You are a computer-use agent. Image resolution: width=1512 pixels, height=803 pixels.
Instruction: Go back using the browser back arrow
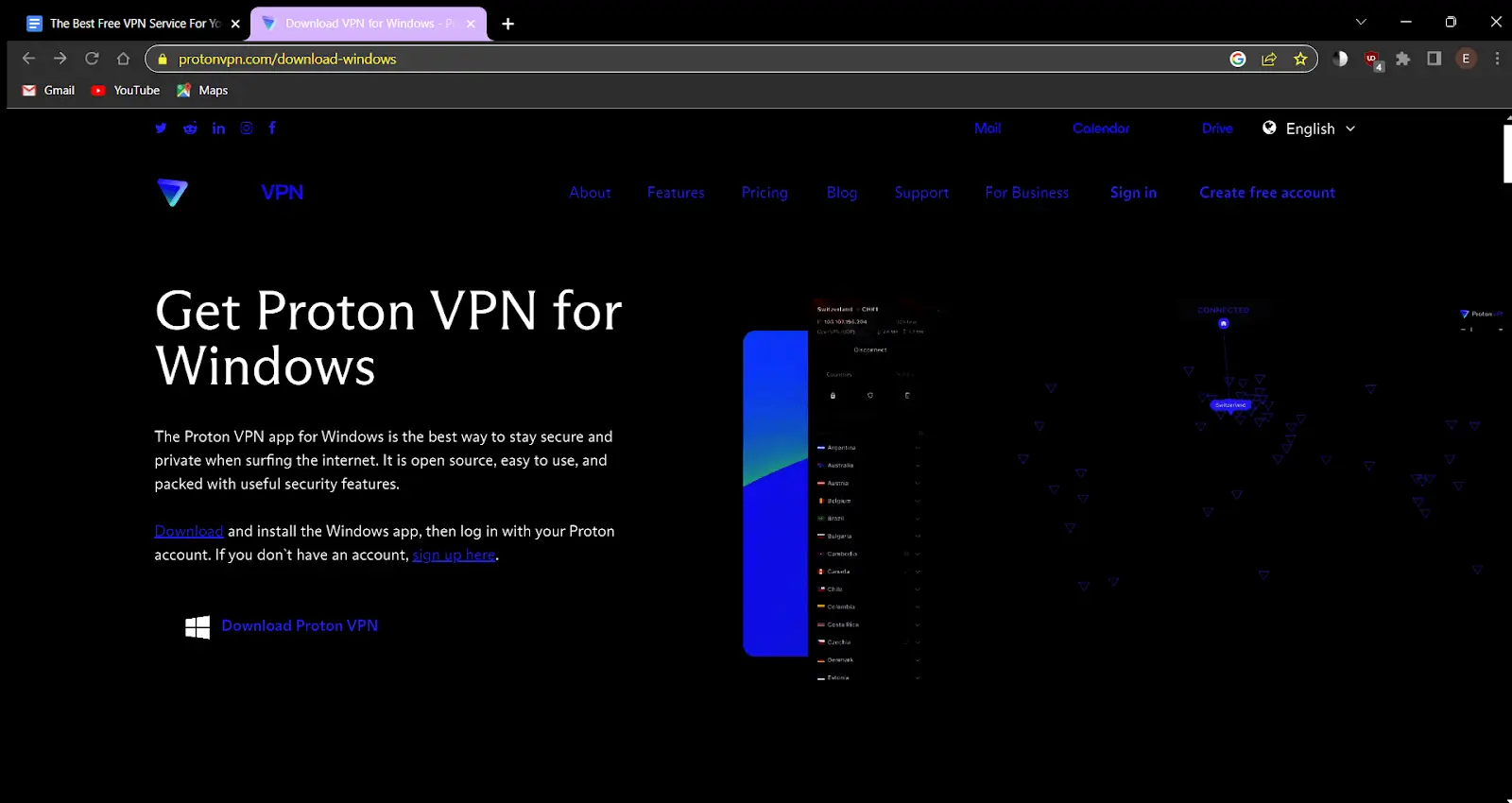pos(28,59)
